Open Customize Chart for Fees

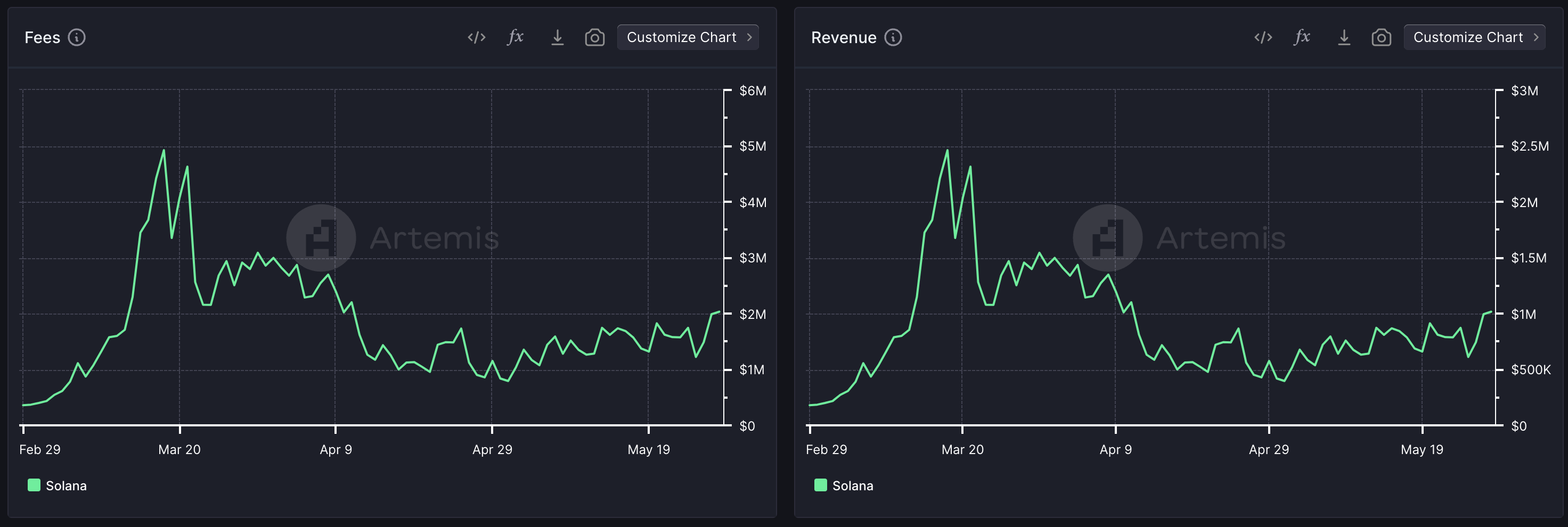(x=681, y=38)
